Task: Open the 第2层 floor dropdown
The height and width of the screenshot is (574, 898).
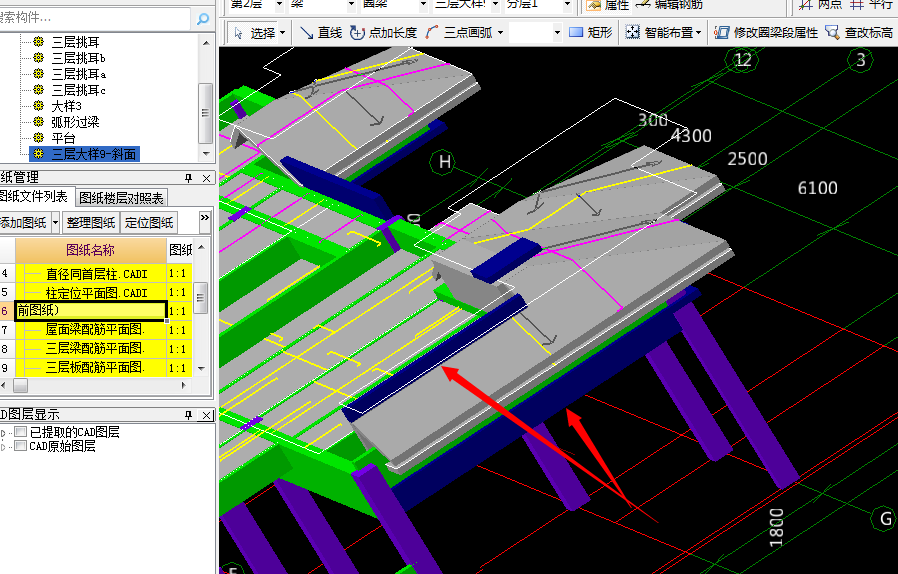Action: 279,5
